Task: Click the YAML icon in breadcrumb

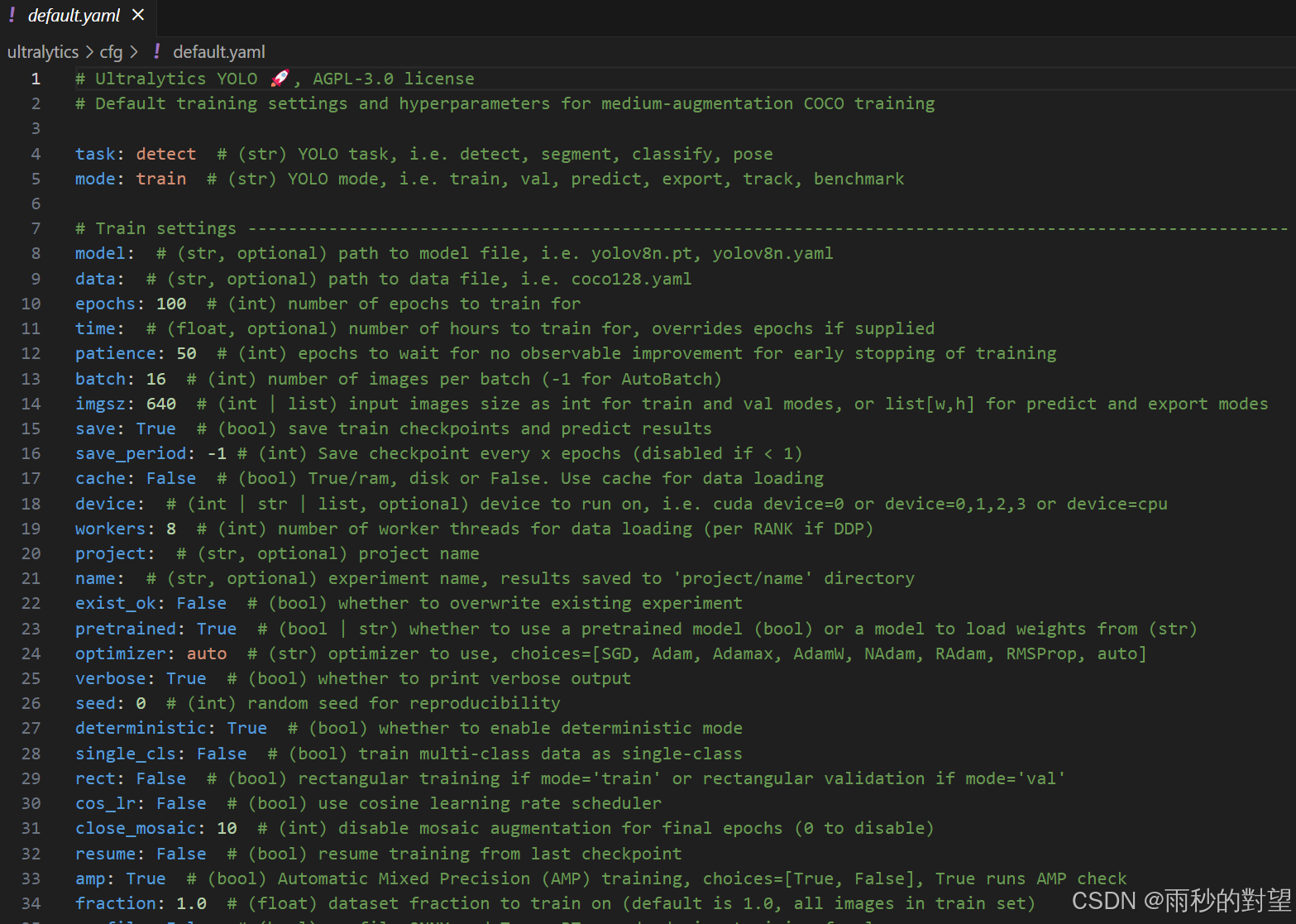Action: pyautogui.click(x=157, y=52)
